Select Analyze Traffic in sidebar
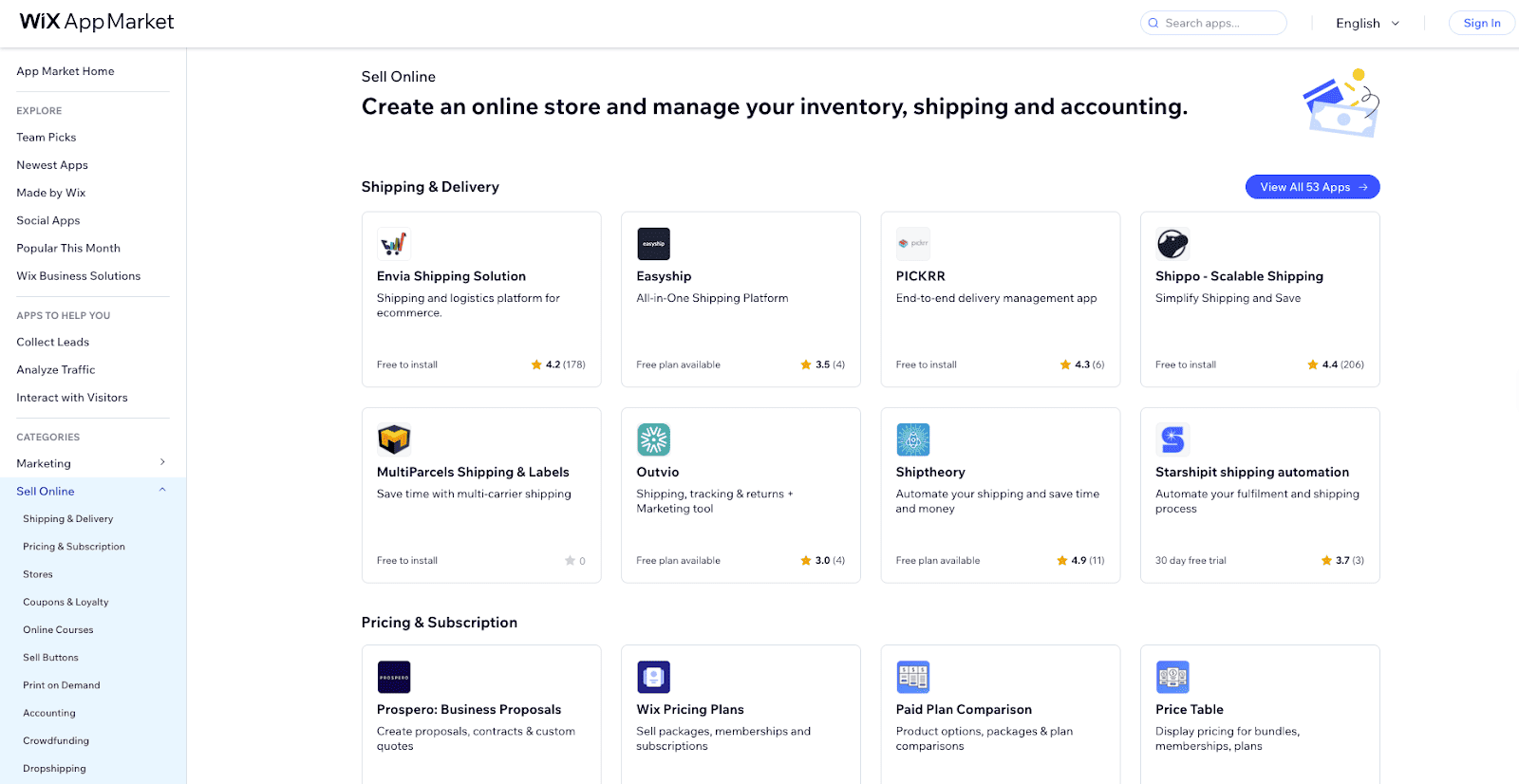This screenshot has height=784, width=1519. (56, 370)
